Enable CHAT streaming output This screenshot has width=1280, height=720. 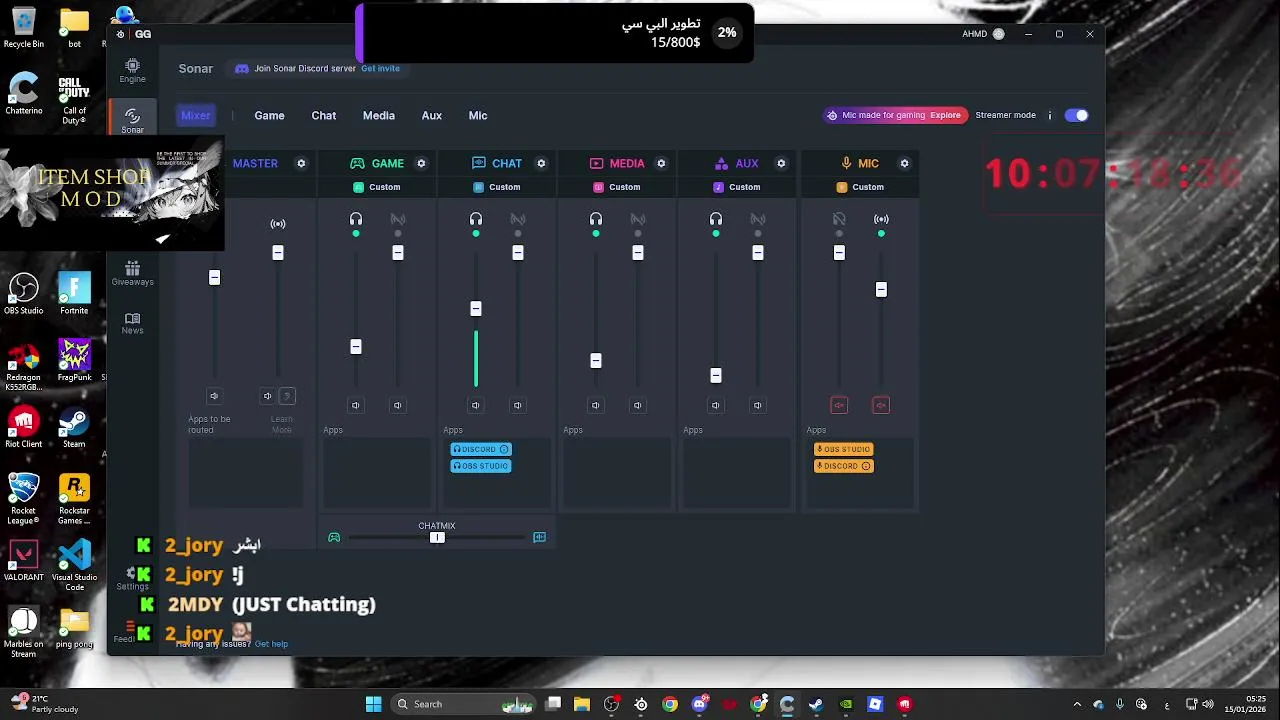(x=518, y=219)
